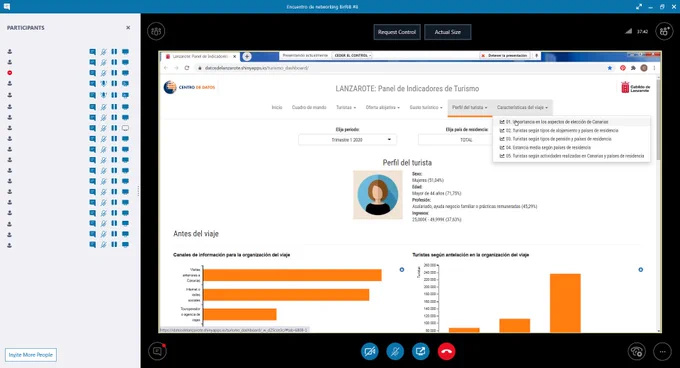This screenshot has height=368, width=680.
Task: Click the red Pinterest extension icon
Action: point(623,68)
